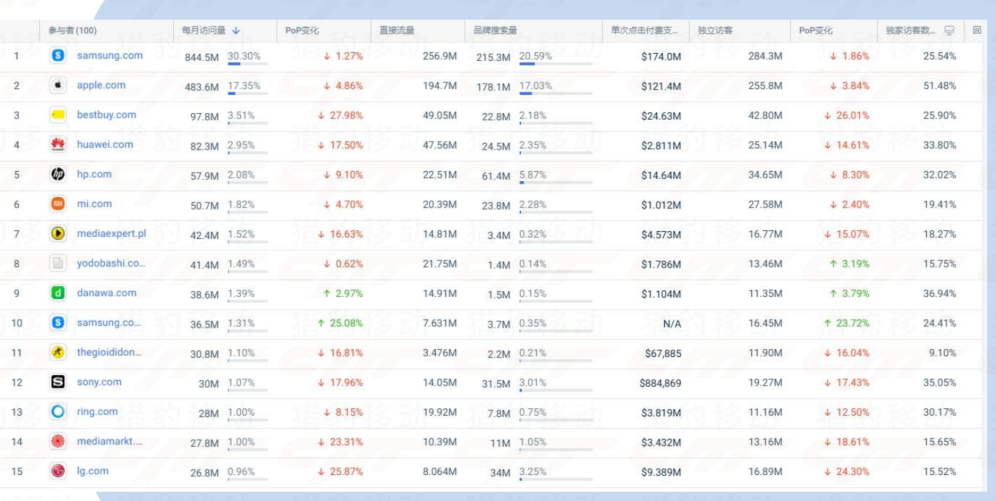The image size is (996, 501).
Task: Click the $174.0M PPC spend value
Action: tap(661, 57)
